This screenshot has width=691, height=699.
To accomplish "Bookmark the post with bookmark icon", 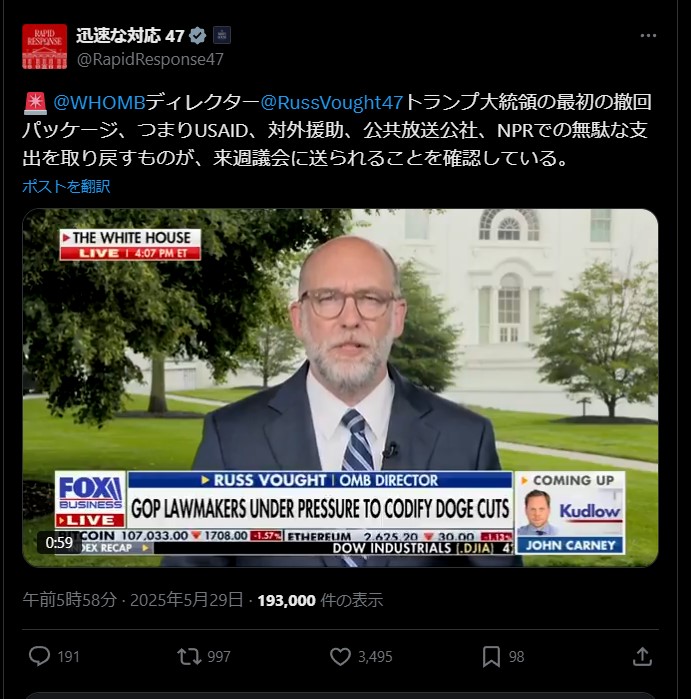I will (491, 657).
